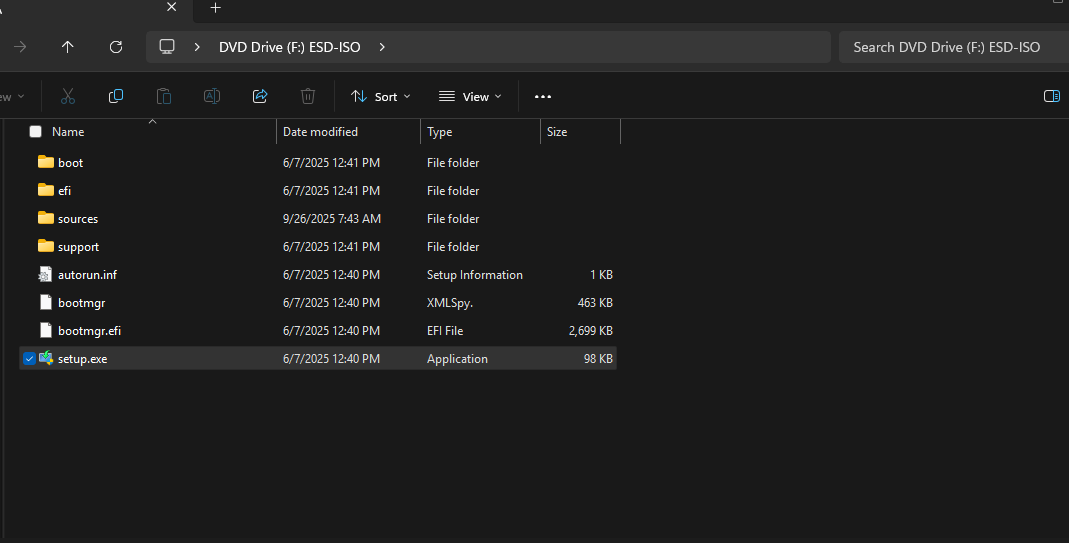Uncheck the setup.exe checkbox

(29, 359)
